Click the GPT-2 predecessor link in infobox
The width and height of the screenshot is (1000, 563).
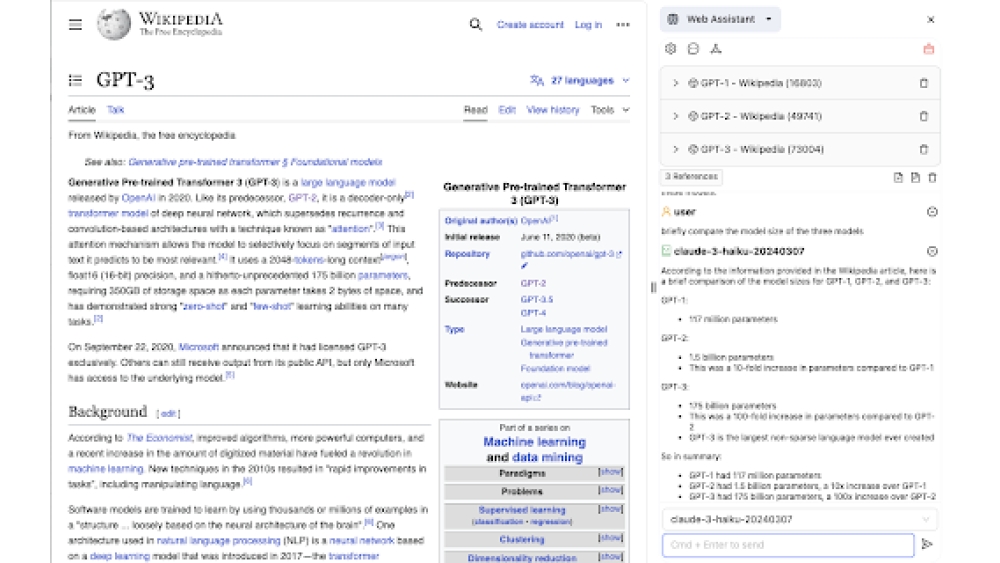533,283
